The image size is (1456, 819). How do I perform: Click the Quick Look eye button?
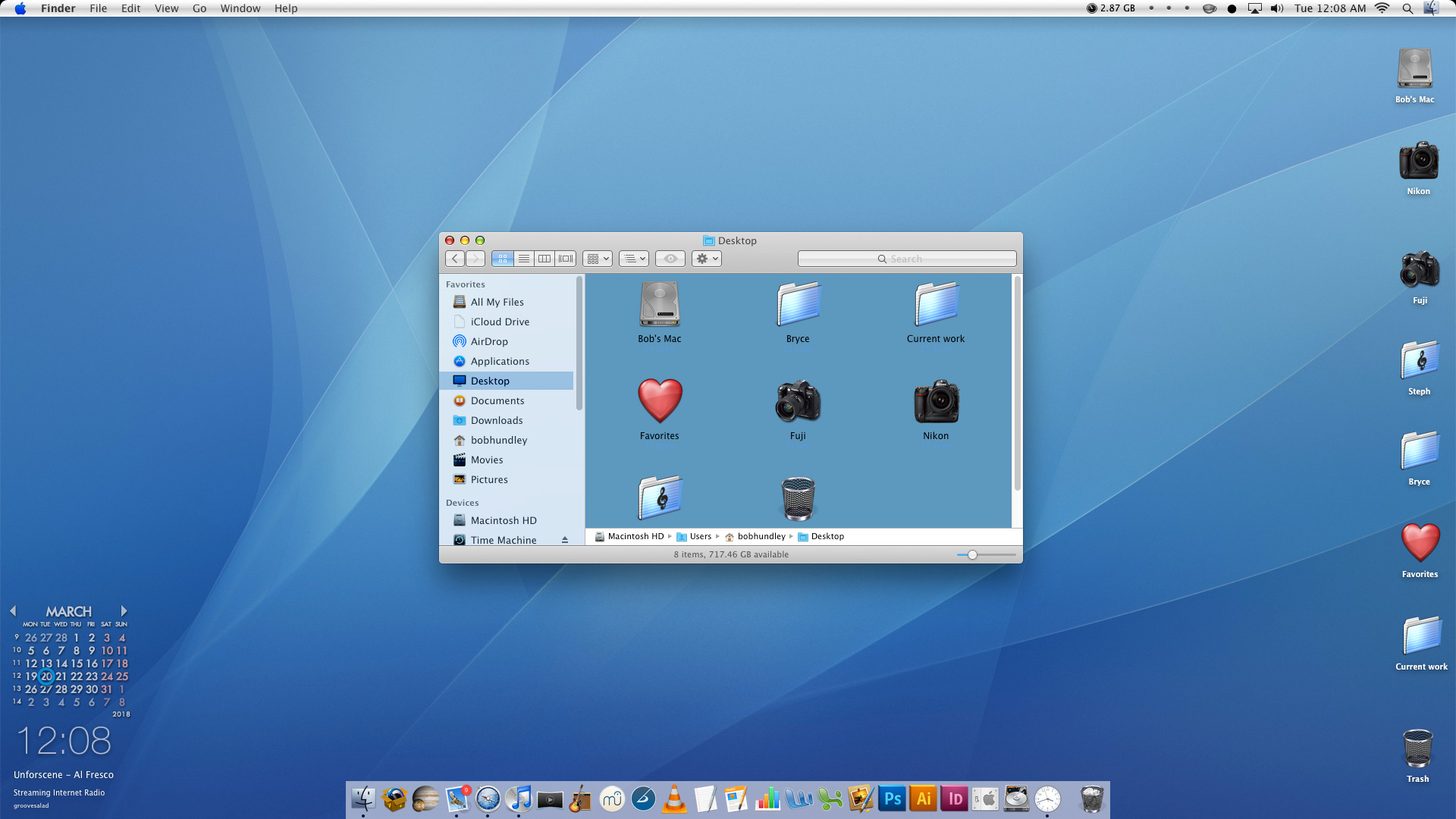(x=670, y=259)
